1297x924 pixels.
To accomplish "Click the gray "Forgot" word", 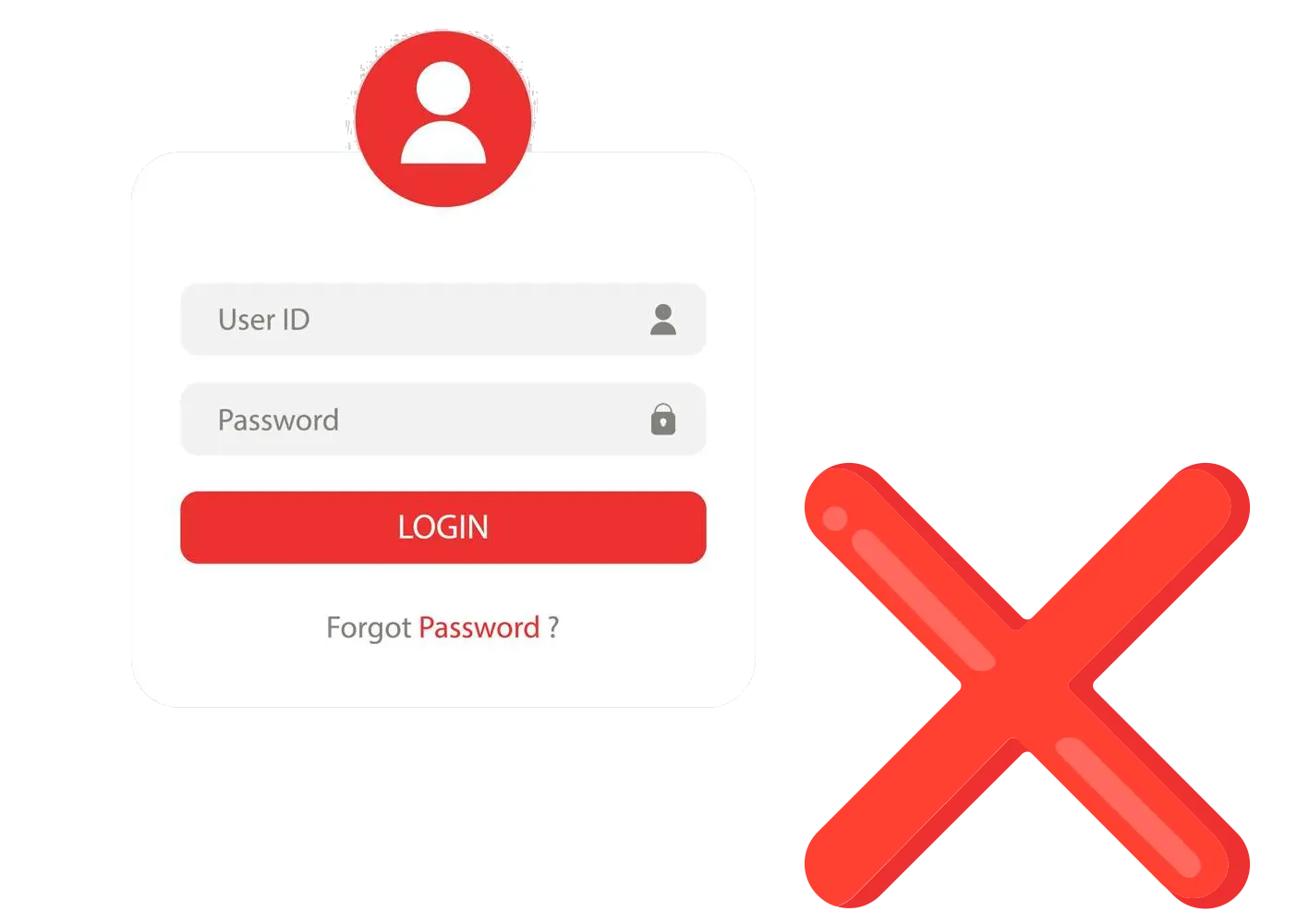I will coord(369,629).
